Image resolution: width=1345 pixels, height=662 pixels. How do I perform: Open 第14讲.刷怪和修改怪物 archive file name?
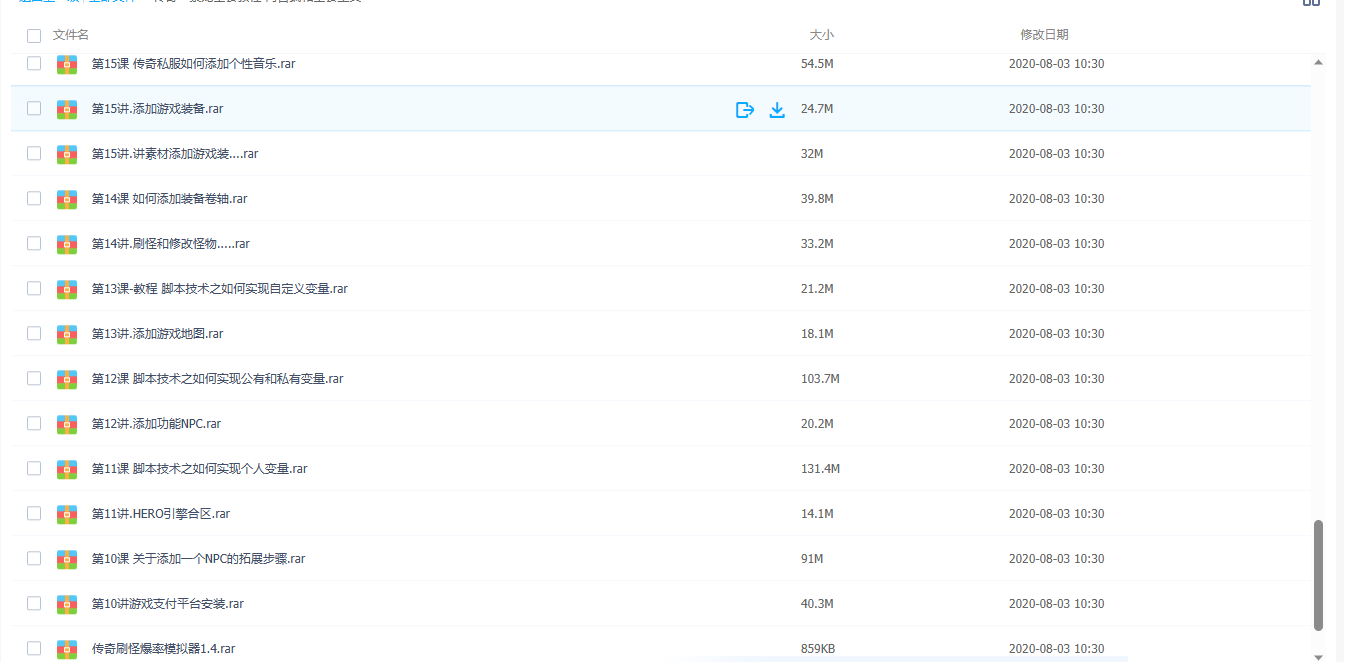170,244
